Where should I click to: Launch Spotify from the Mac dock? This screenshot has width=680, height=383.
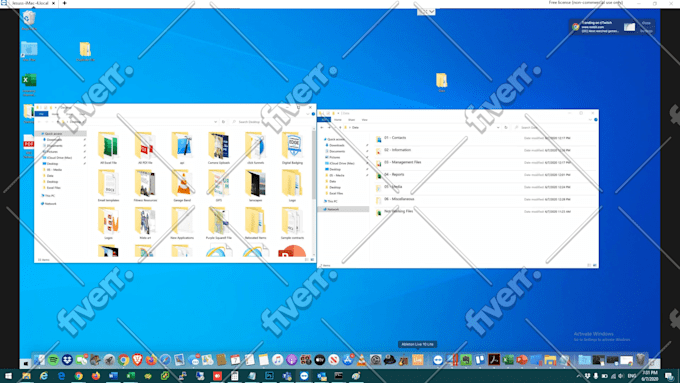(53, 360)
